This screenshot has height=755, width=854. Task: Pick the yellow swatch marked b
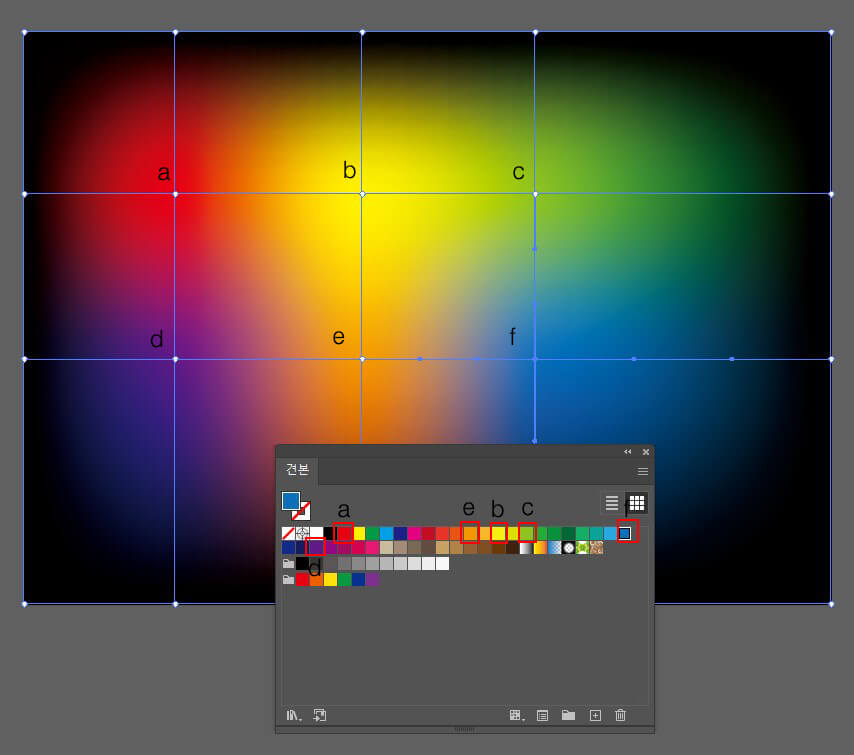[499, 533]
